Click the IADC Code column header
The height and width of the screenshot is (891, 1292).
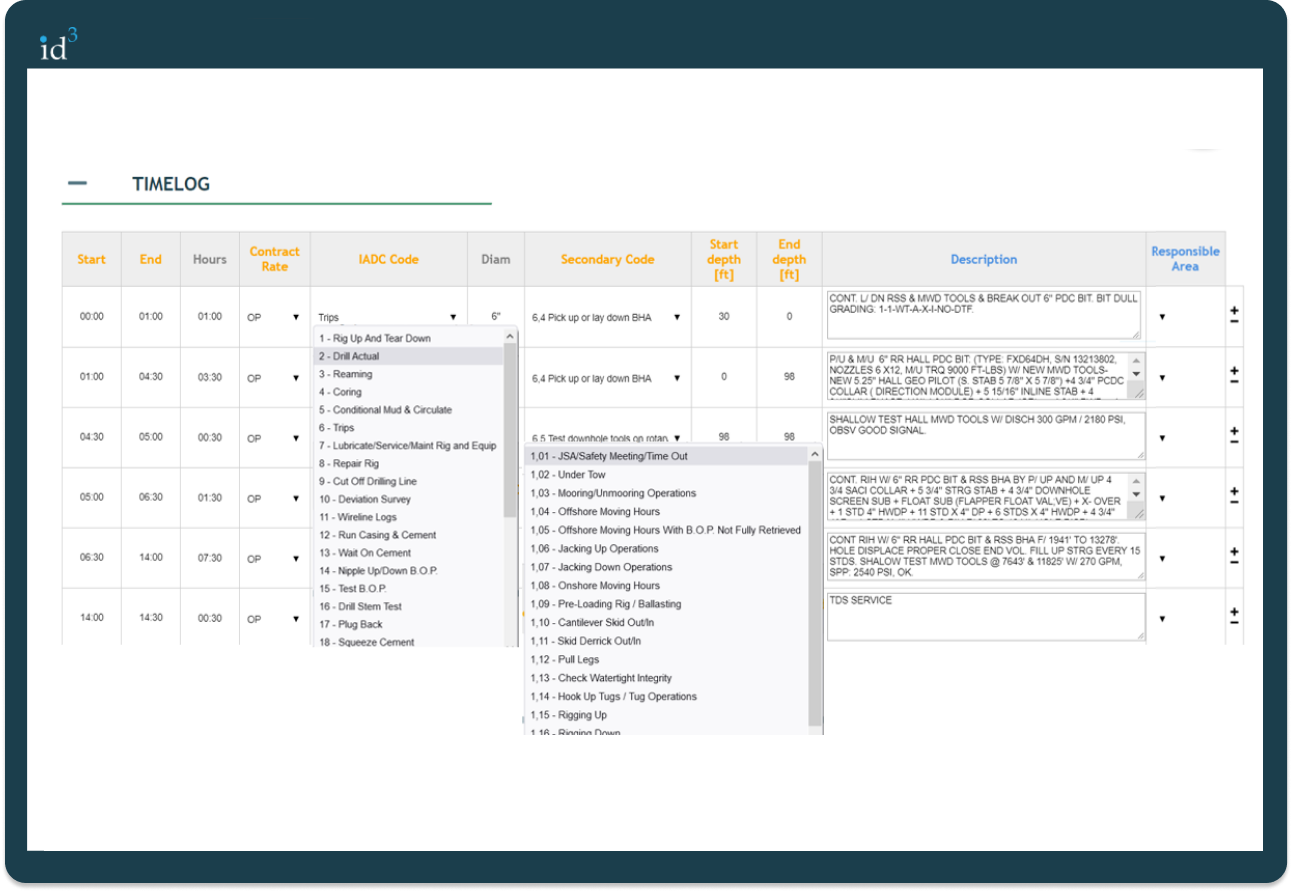(x=389, y=259)
